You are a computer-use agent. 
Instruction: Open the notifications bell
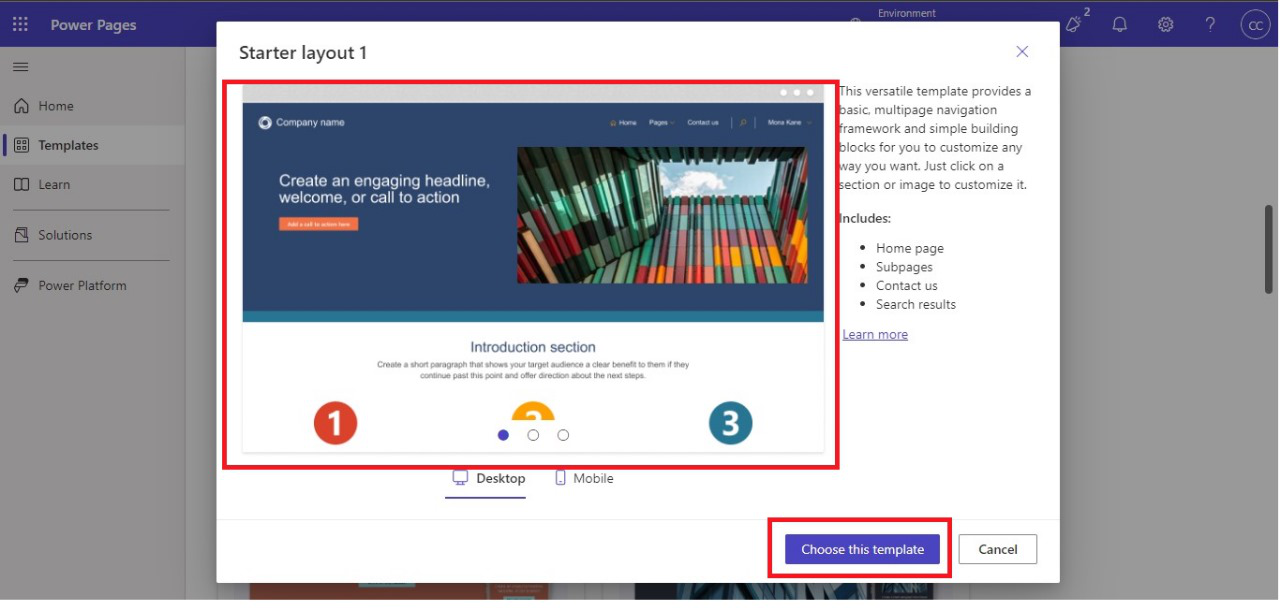point(1120,25)
